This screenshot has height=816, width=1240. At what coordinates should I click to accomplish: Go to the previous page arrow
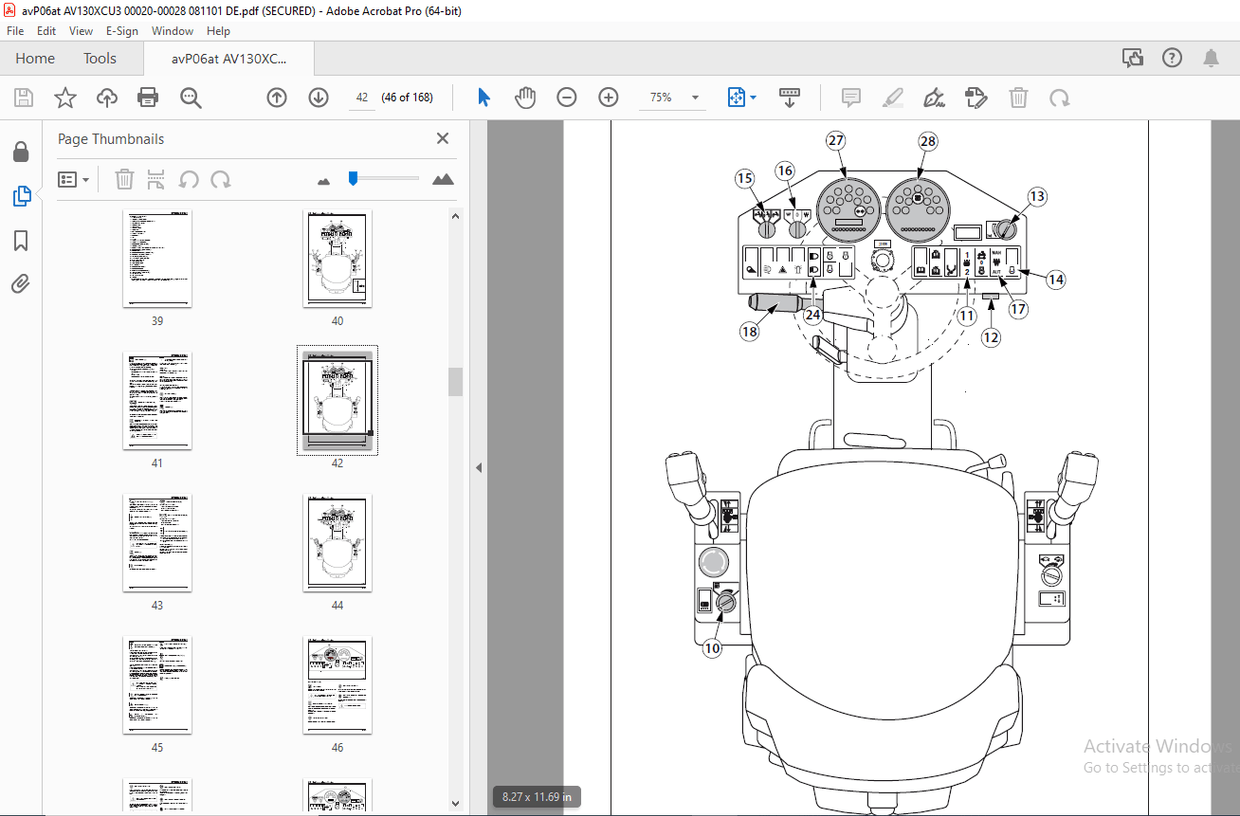(277, 97)
